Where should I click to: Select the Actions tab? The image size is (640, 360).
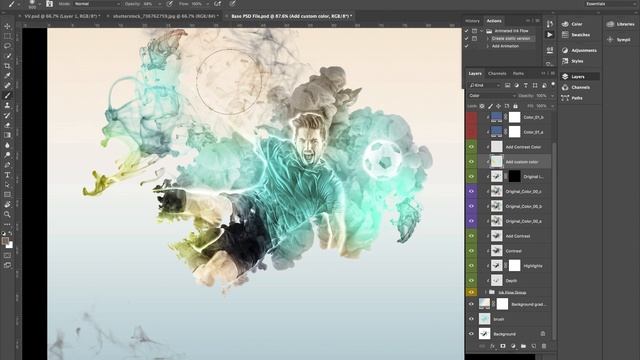(494, 21)
